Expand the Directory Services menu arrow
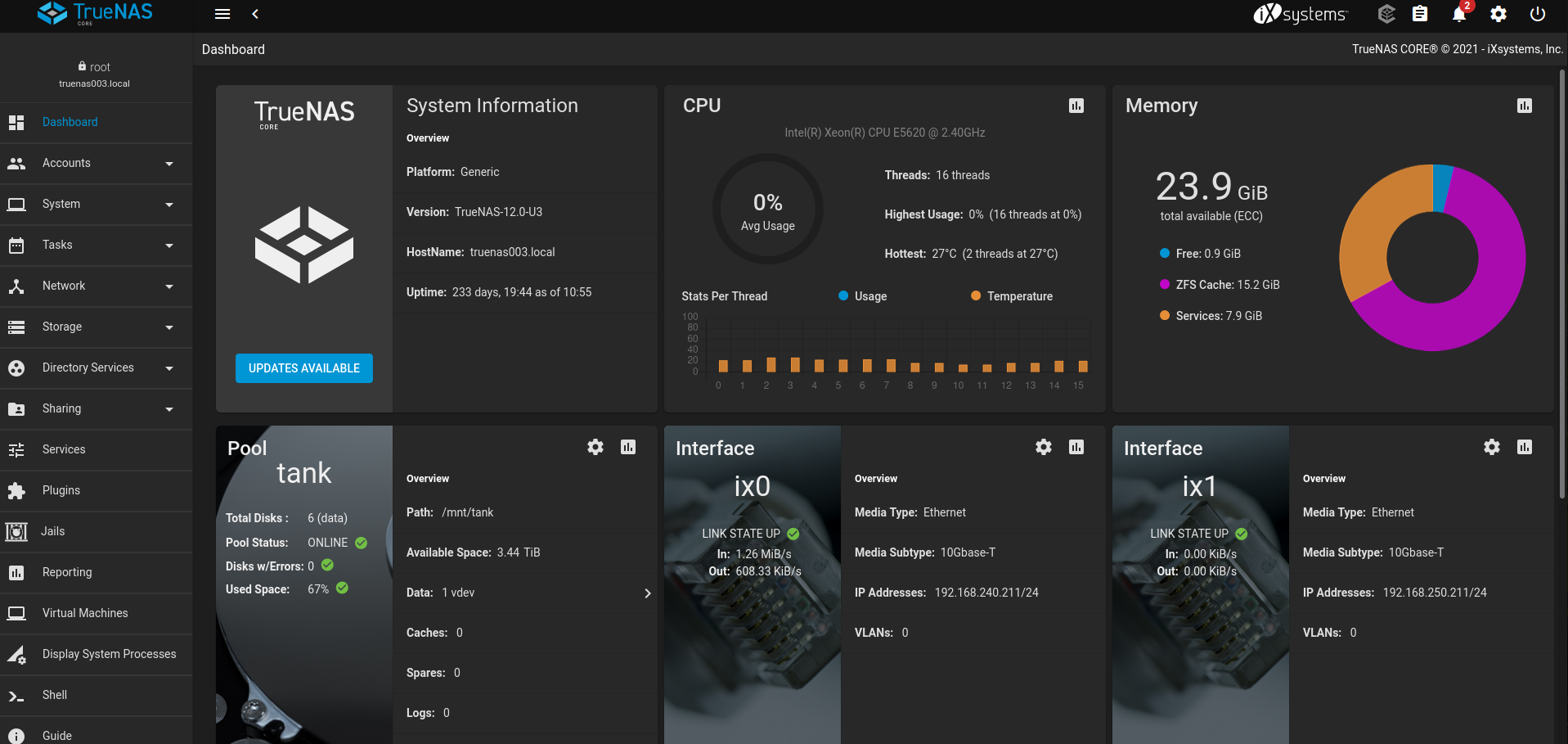1568x744 pixels. click(169, 368)
